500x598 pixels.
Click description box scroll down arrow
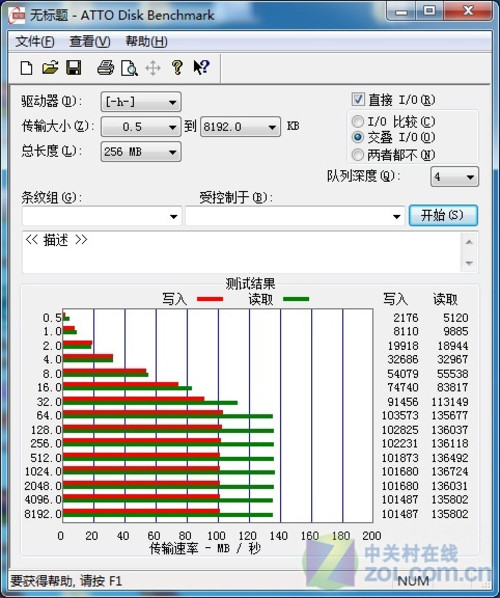(469, 263)
